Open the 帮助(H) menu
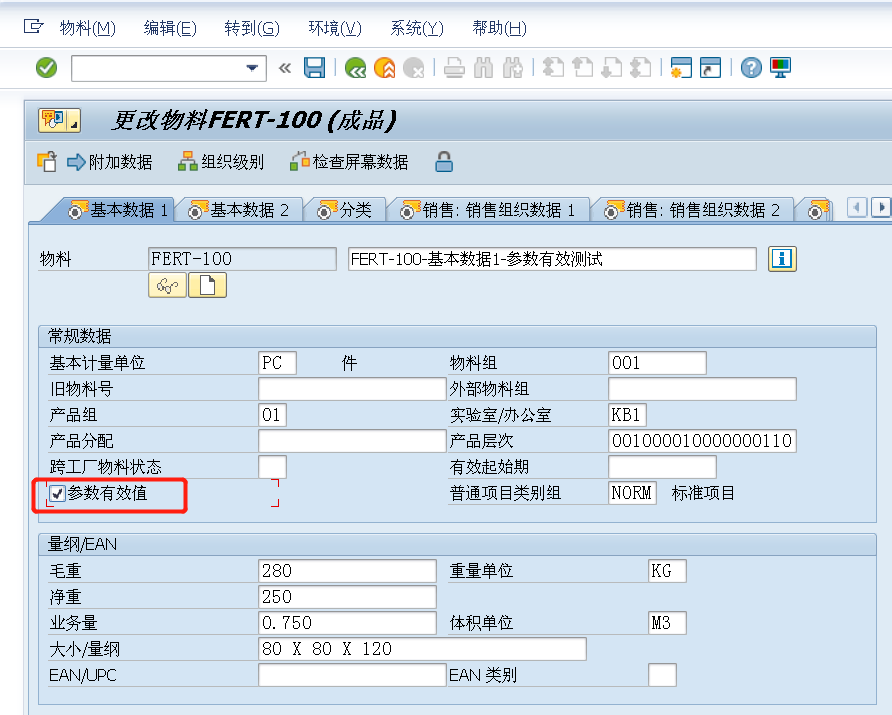This screenshot has width=892, height=715. click(499, 28)
